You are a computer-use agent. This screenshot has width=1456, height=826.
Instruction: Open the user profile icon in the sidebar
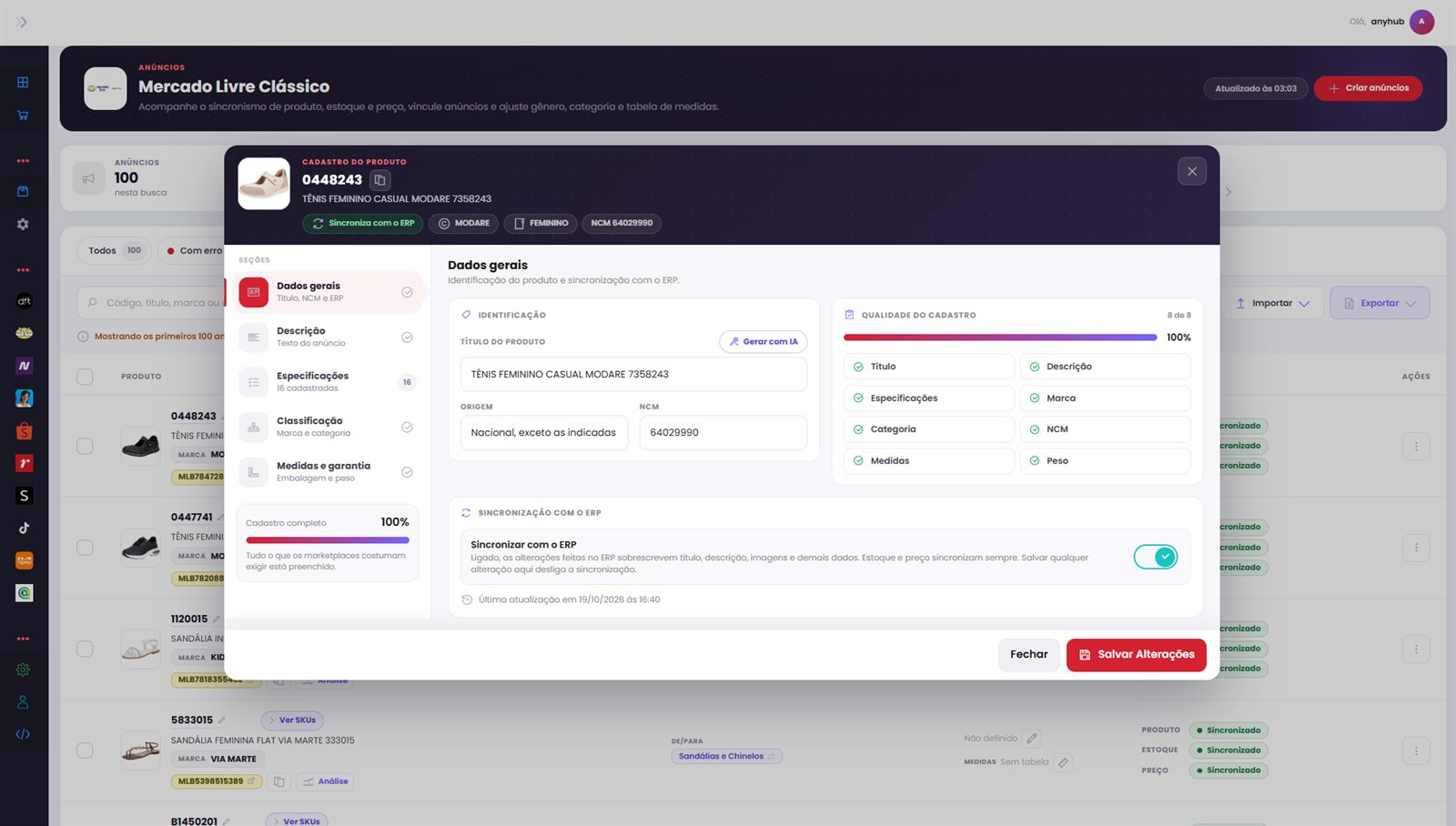click(23, 702)
